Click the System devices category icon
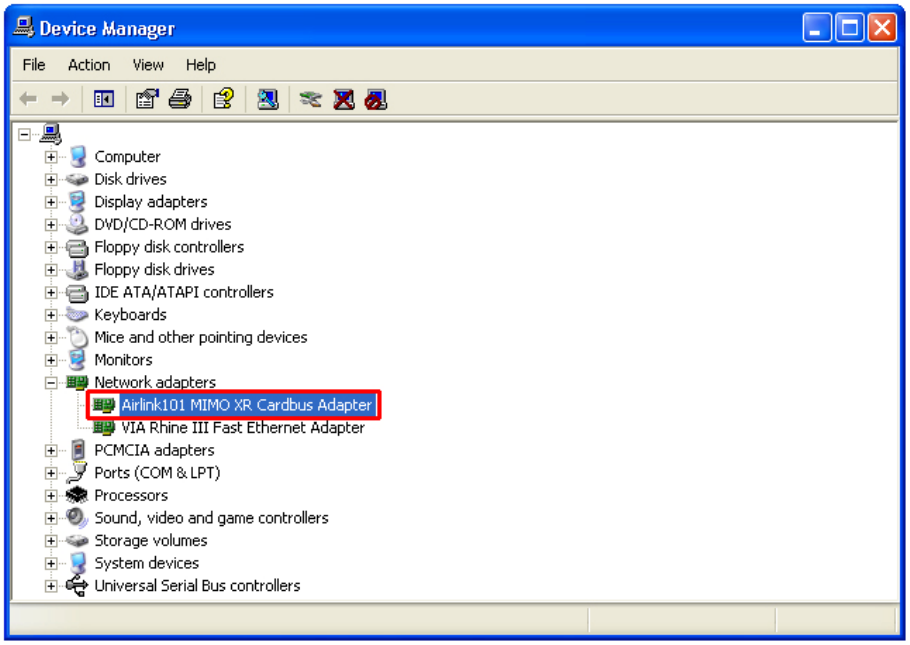Image resolution: width=910 pixels, height=645 pixels. (78, 563)
